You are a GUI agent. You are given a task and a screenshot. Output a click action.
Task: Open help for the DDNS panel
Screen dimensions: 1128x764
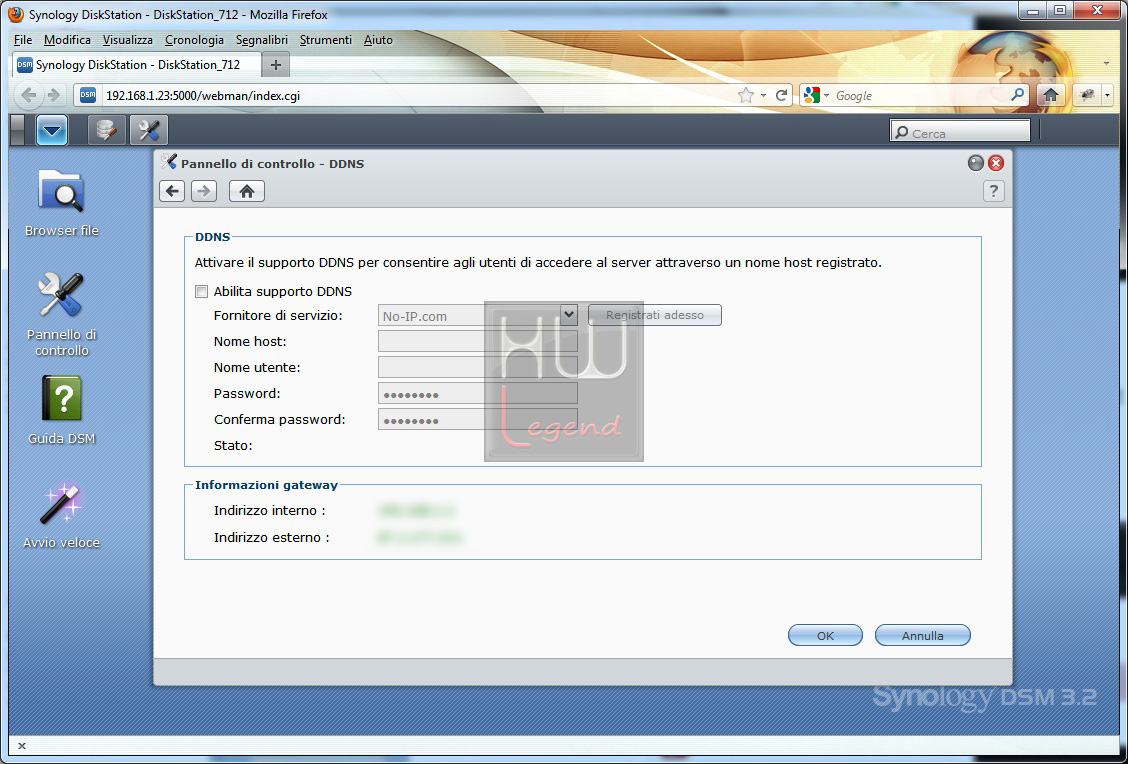(993, 191)
